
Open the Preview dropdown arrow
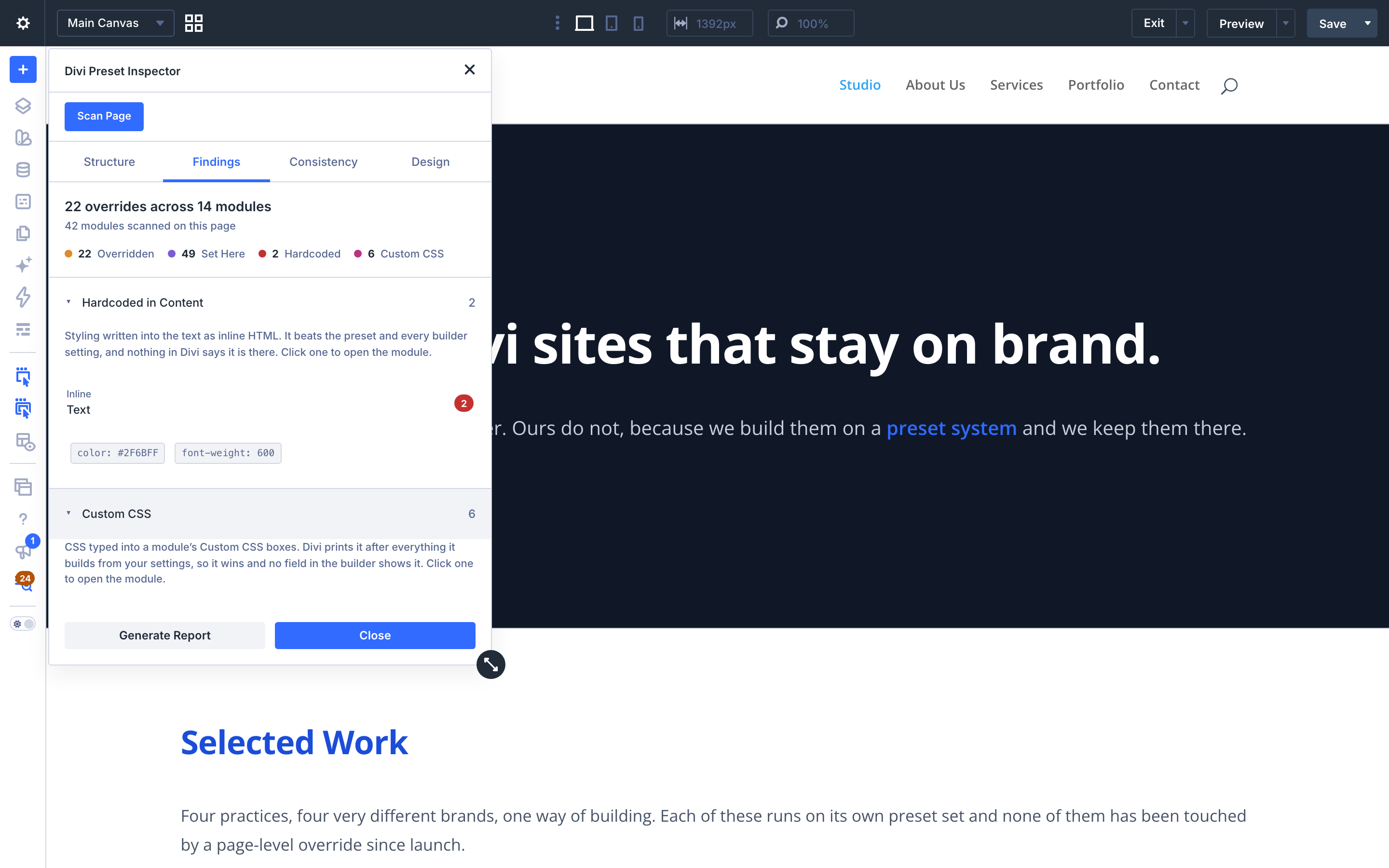click(x=1286, y=23)
